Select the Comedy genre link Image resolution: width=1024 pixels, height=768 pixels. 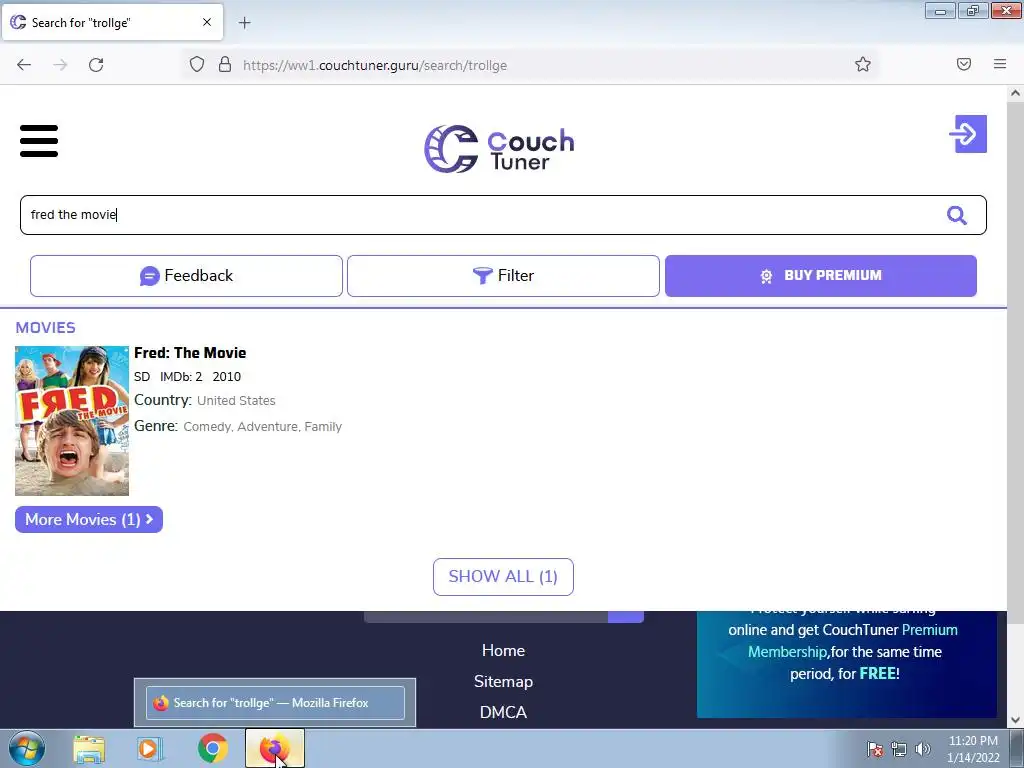(x=207, y=426)
